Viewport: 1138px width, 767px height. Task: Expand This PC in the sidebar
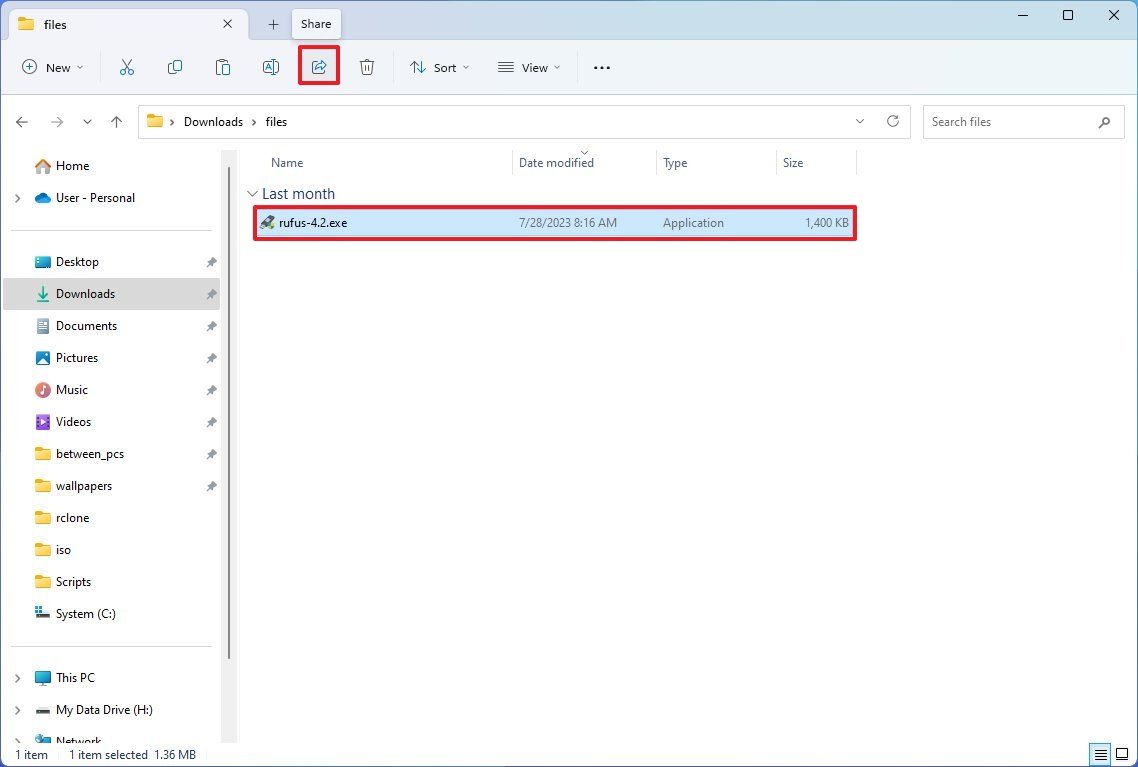click(x=17, y=677)
